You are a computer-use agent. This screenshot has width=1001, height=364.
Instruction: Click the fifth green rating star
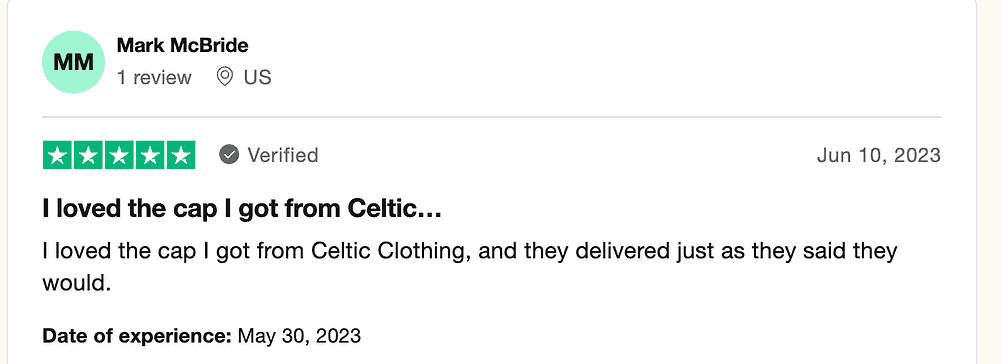(x=180, y=155)
